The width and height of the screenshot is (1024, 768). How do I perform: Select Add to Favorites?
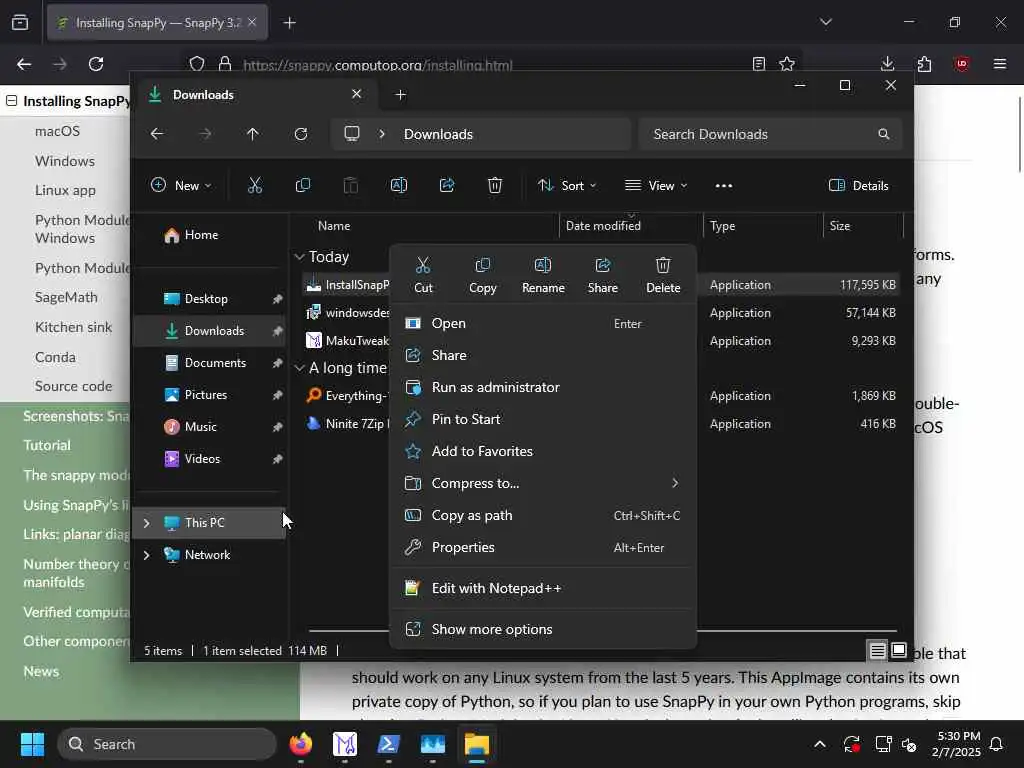tap(543, 451)
